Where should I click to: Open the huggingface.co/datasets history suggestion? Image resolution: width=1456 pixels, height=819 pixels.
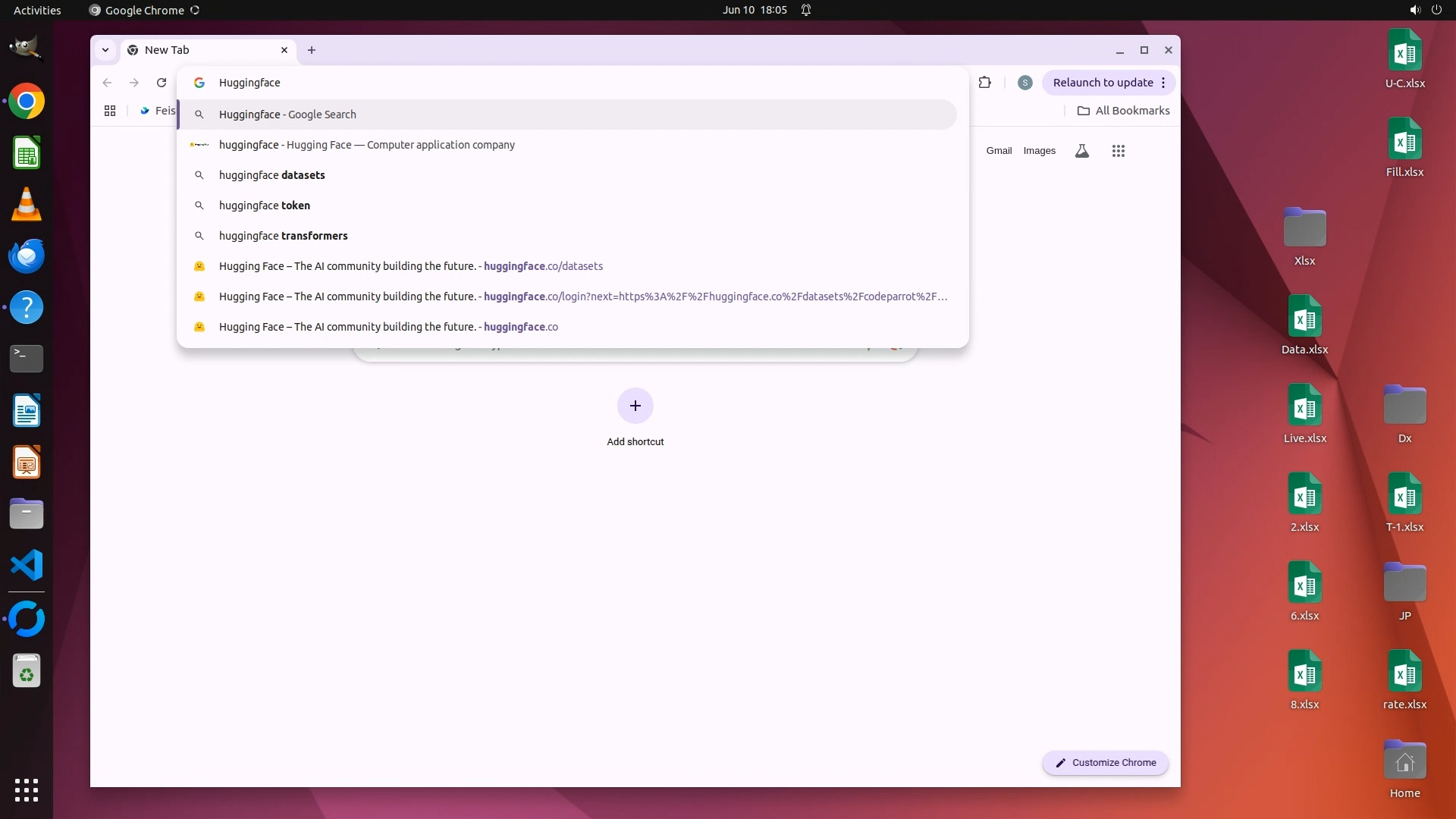pyautogui.click(x=410, y=266)
